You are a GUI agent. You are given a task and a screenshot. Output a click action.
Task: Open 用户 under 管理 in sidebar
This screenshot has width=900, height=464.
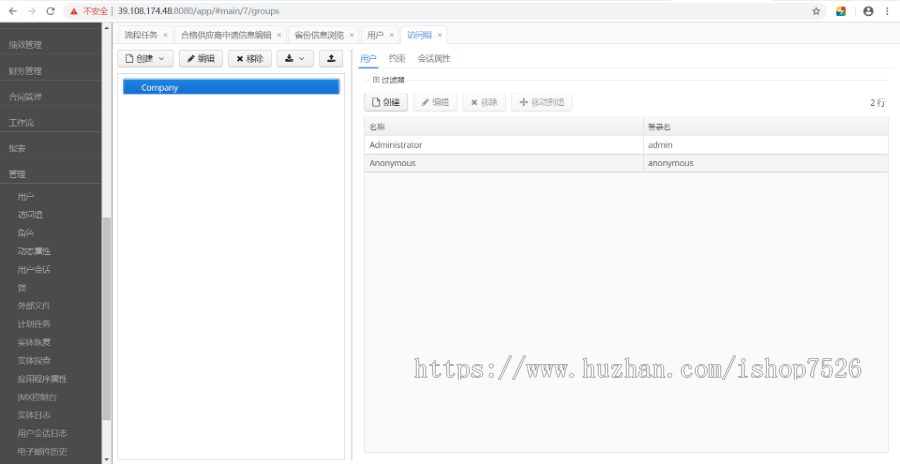[26, 196]
